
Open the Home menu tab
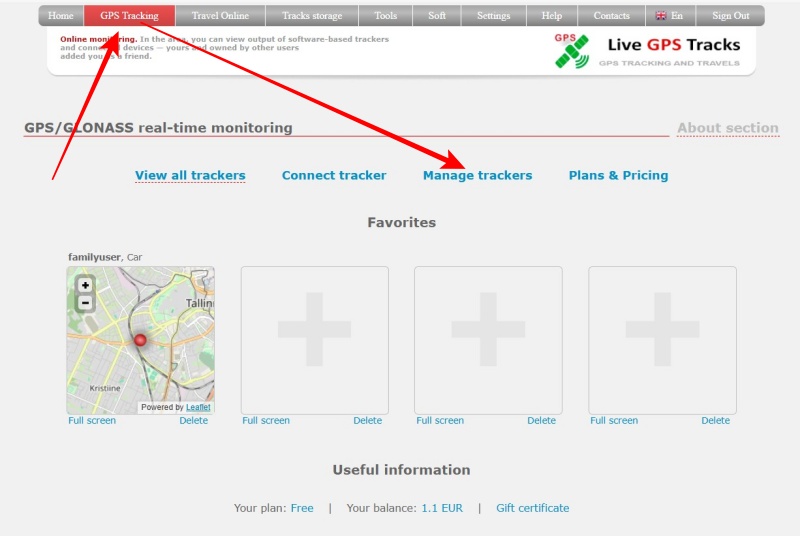[61, 16]
